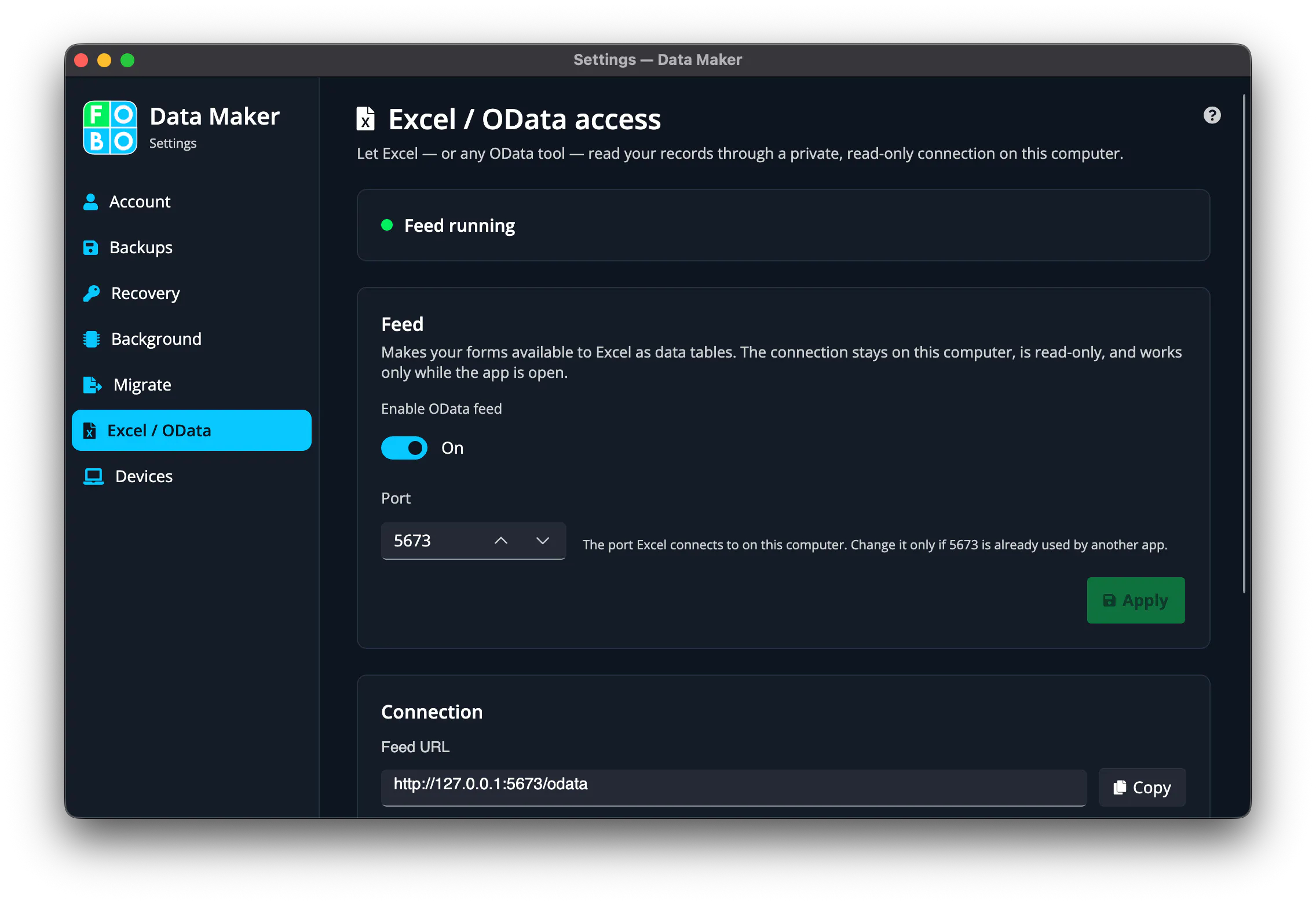Switch to the Migrate section
This screenshot has height=904, width=1316.
(x=192, y=385)
